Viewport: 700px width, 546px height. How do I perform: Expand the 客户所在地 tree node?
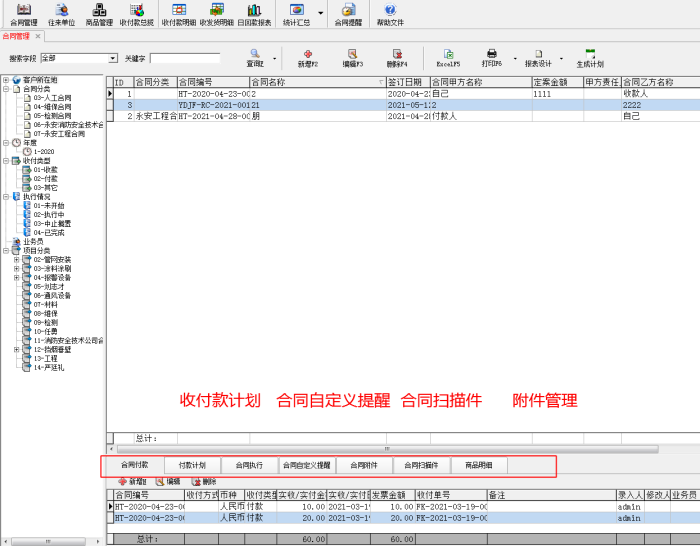[x=6, y=80]
